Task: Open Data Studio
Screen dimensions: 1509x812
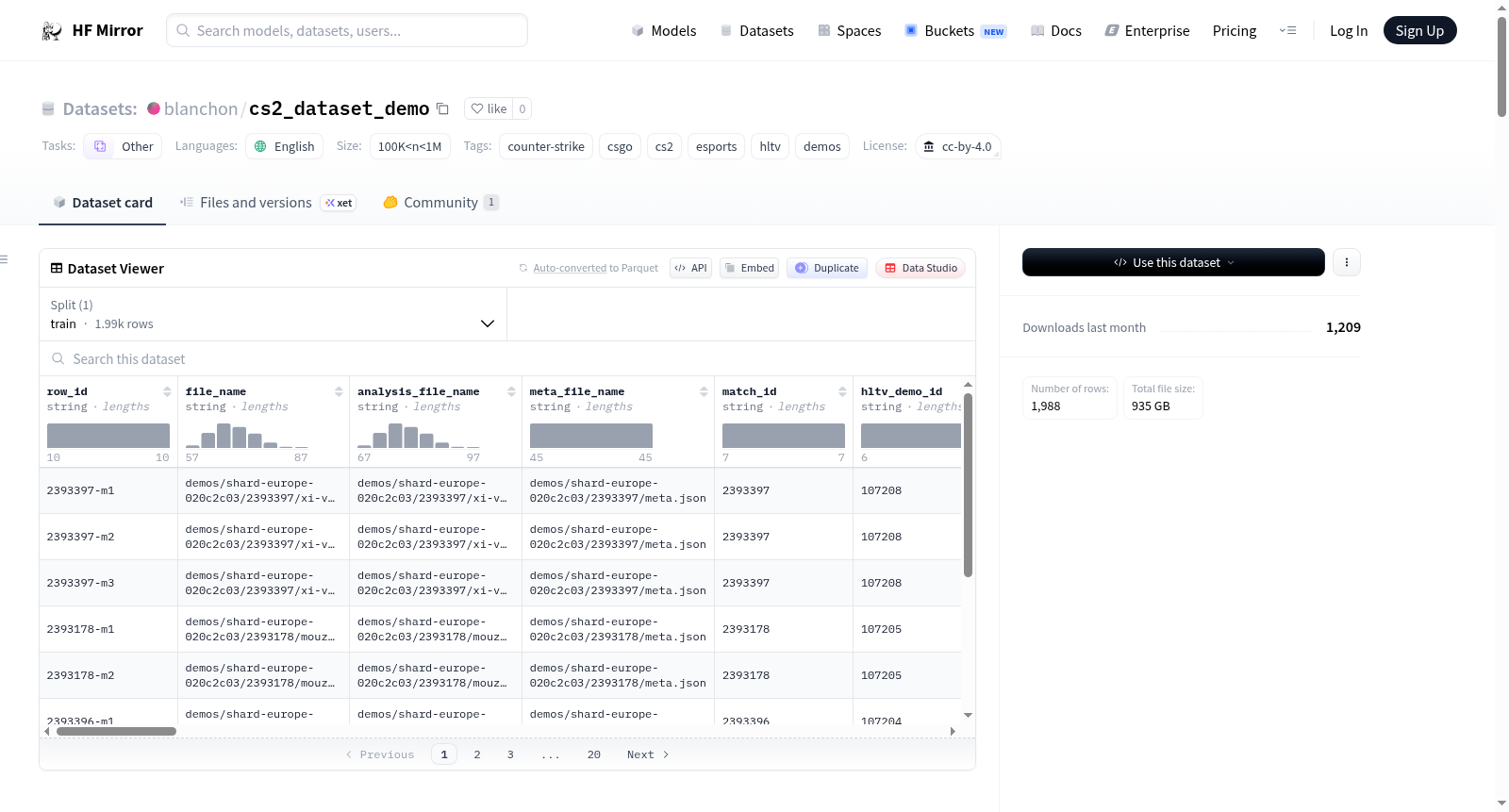Action: coord(920,268)
